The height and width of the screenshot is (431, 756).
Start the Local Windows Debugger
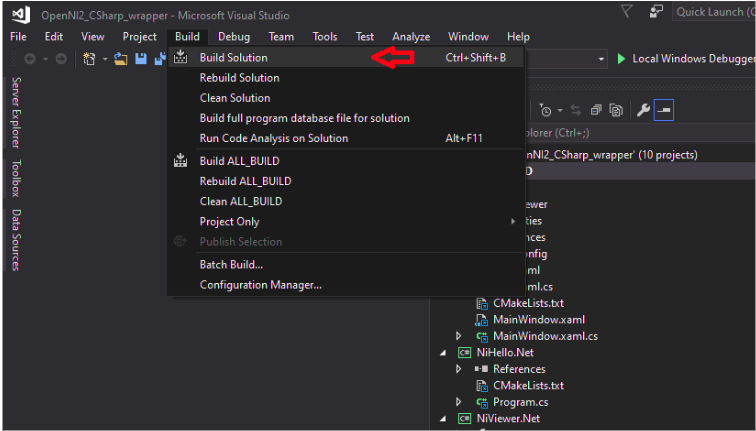click(x=685, y=59)
